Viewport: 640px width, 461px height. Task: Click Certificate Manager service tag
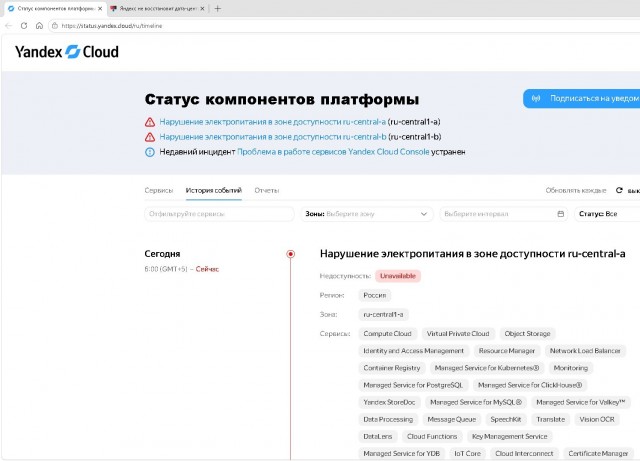click(x=598, y=454)
